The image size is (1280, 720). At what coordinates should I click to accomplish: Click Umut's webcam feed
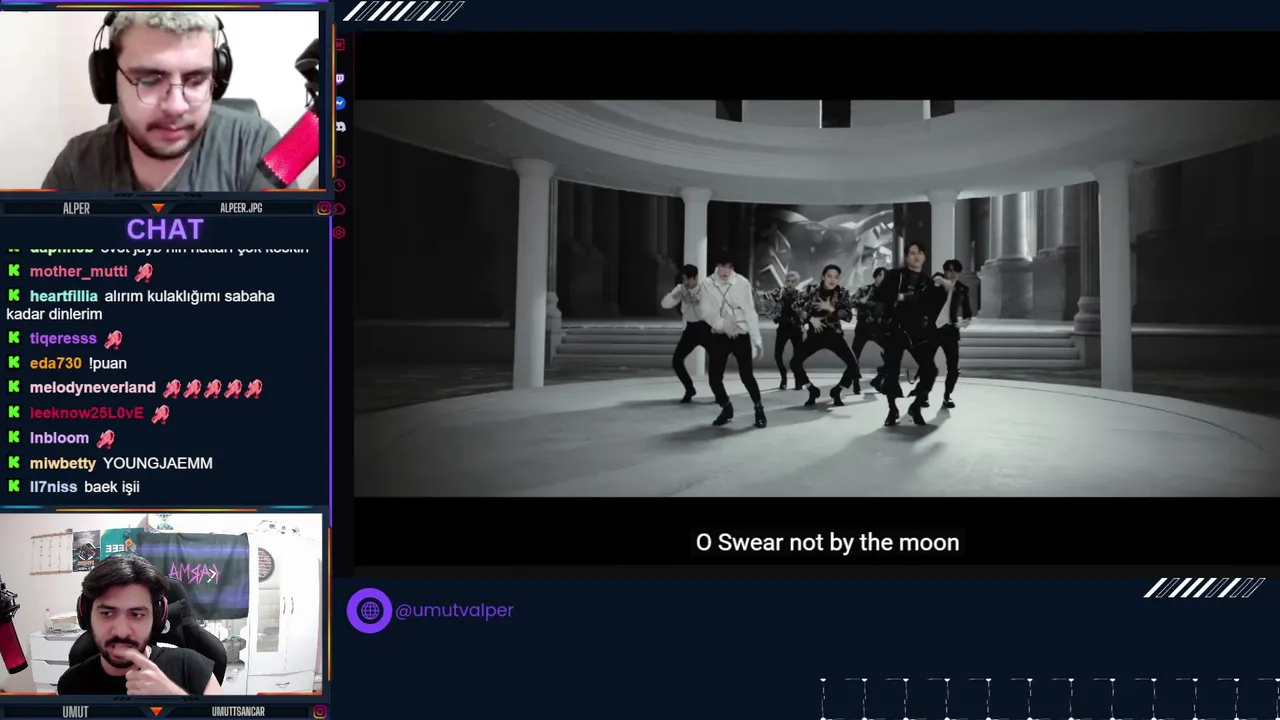161,605
